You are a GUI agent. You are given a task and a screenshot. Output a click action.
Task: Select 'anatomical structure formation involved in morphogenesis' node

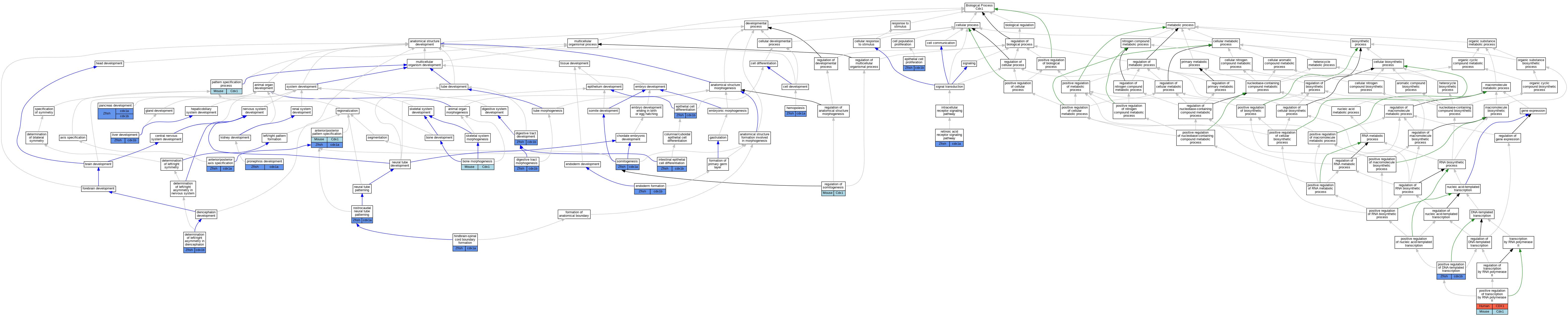(755, 138)
